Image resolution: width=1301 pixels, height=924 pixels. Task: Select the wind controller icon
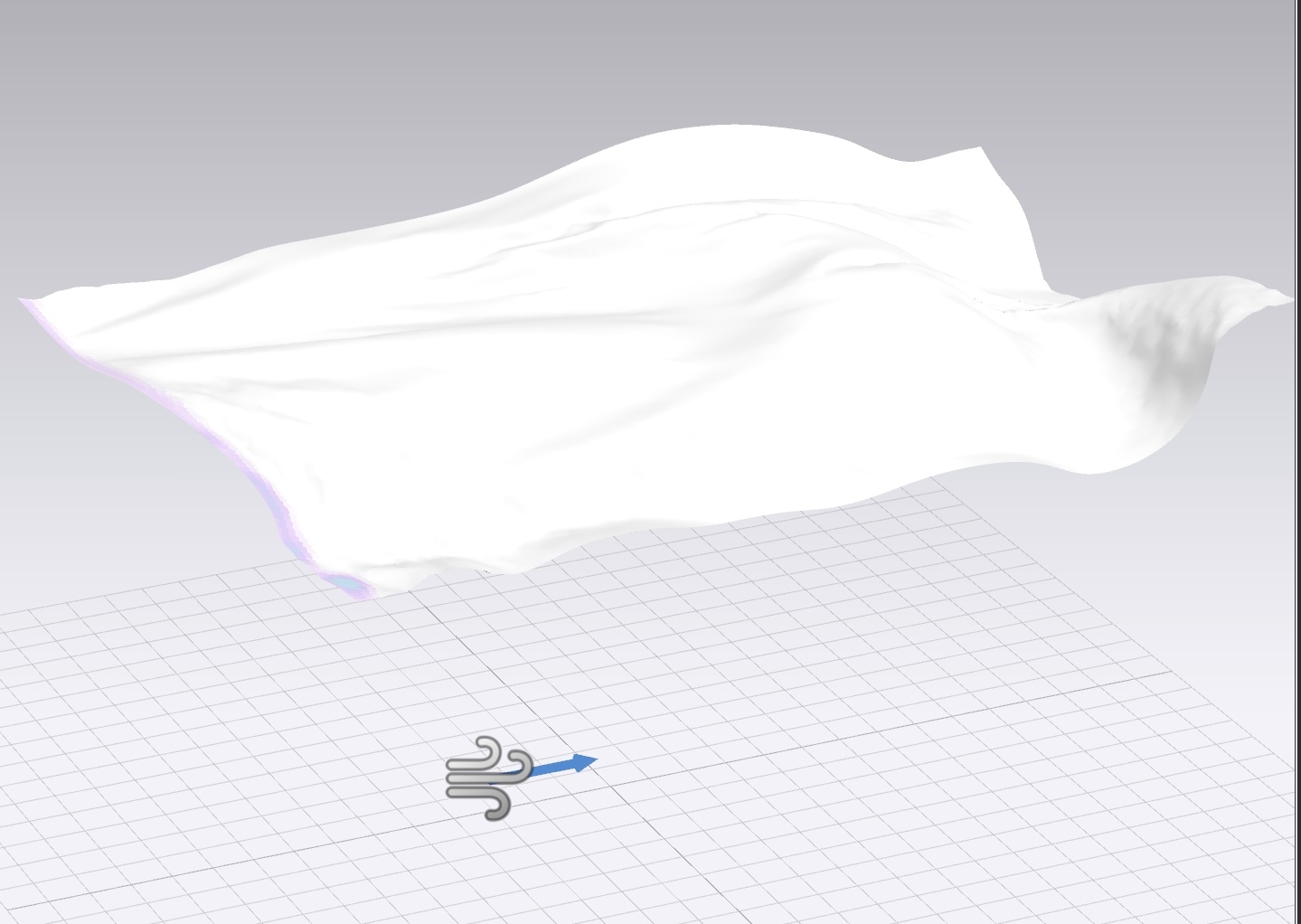click(488, 778)
